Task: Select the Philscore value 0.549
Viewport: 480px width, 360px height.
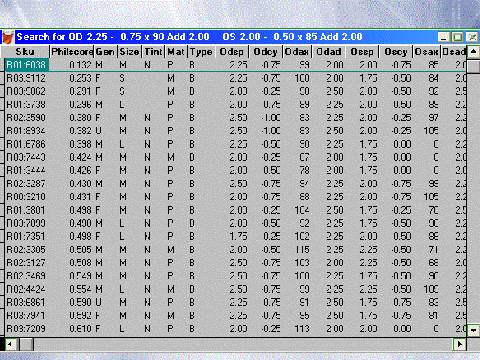Action: (x=80, y=276)
